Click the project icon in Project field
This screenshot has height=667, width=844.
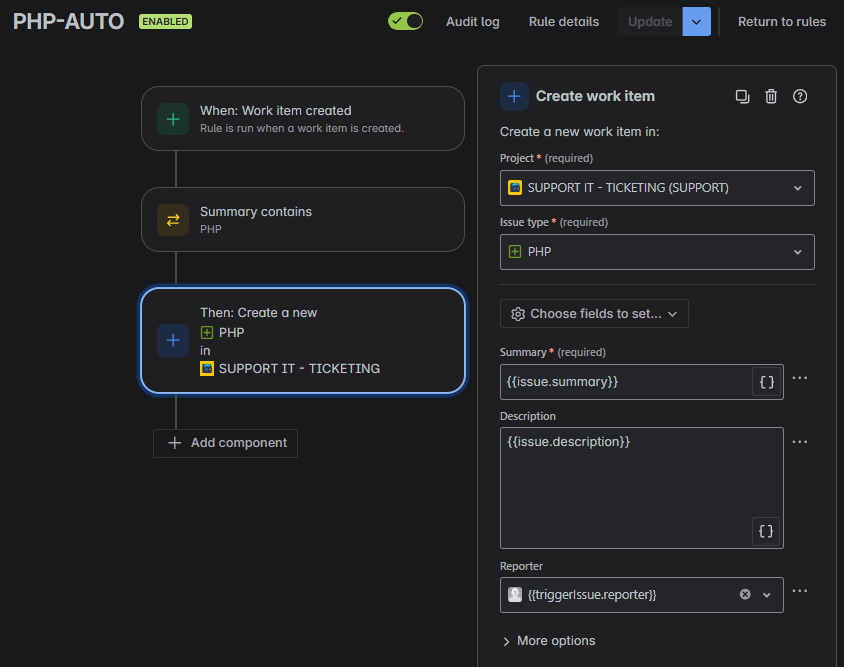[515, 187]
